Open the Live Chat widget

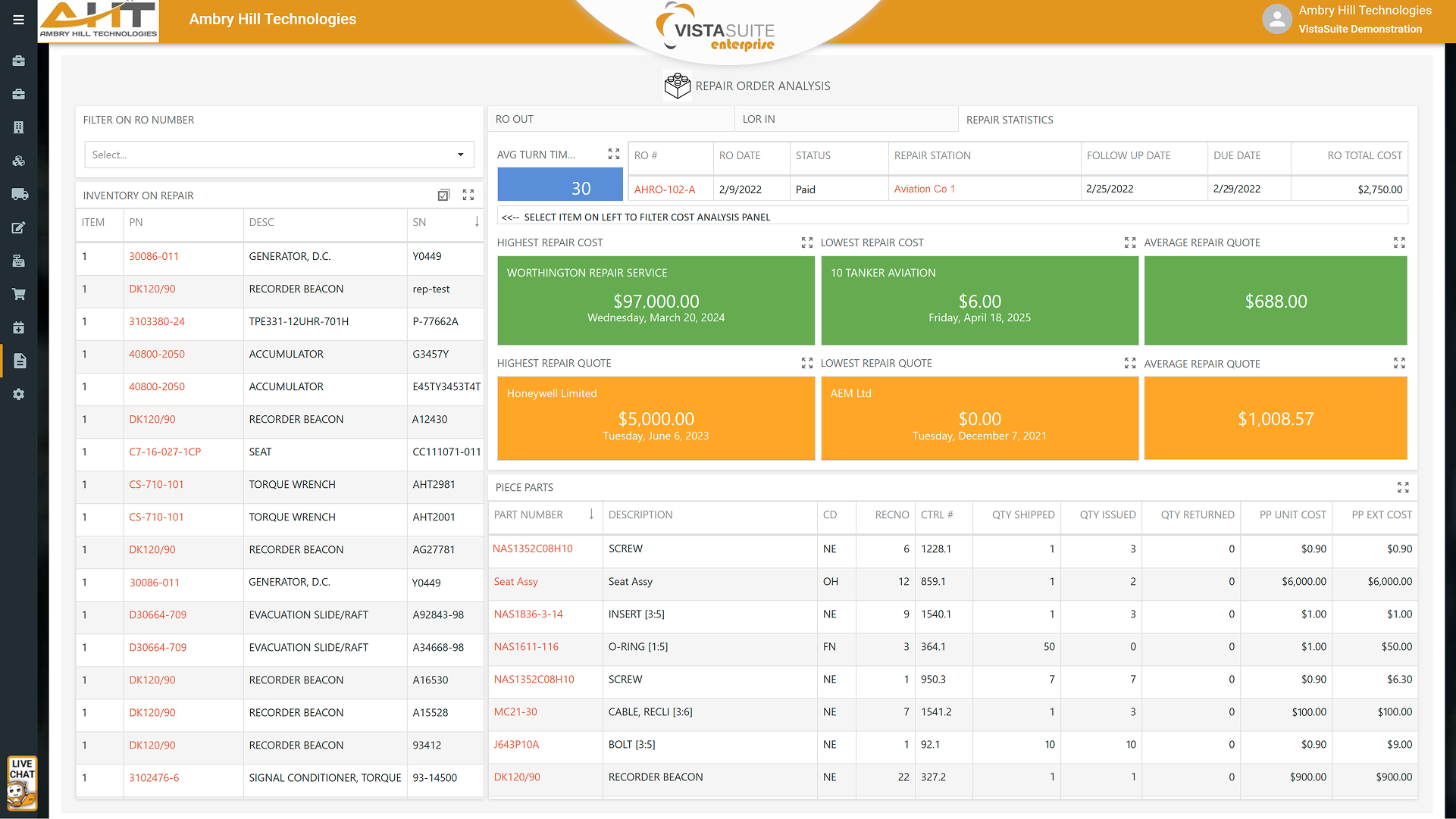click(x=22, y=783)
